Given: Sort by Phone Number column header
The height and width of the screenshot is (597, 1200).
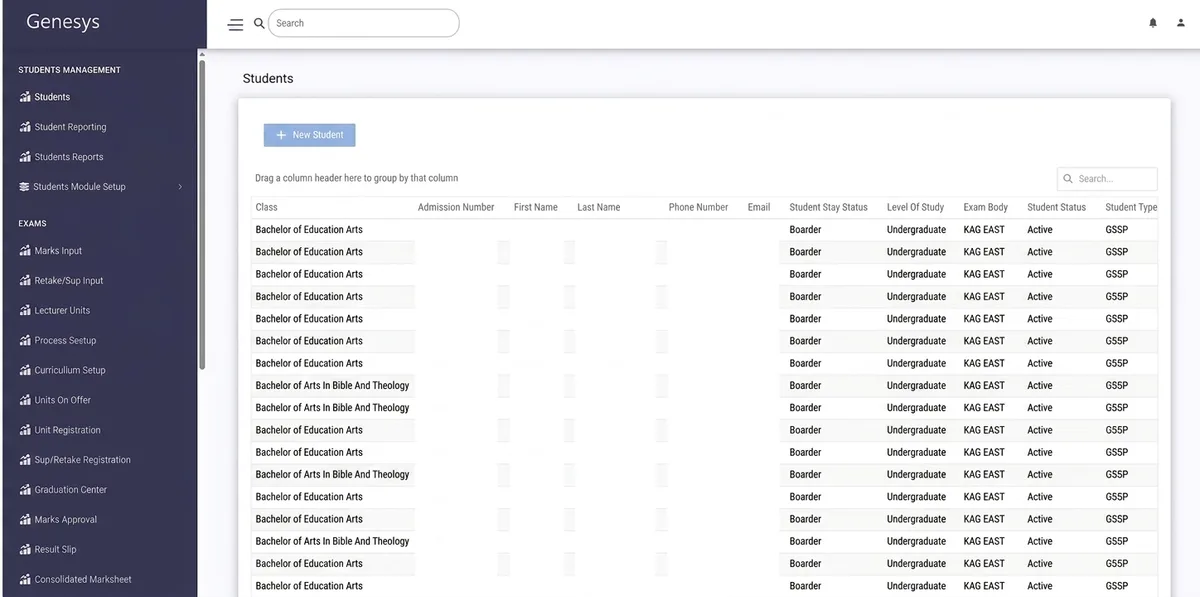Looking at the screenshot, I should pos(698,207).
